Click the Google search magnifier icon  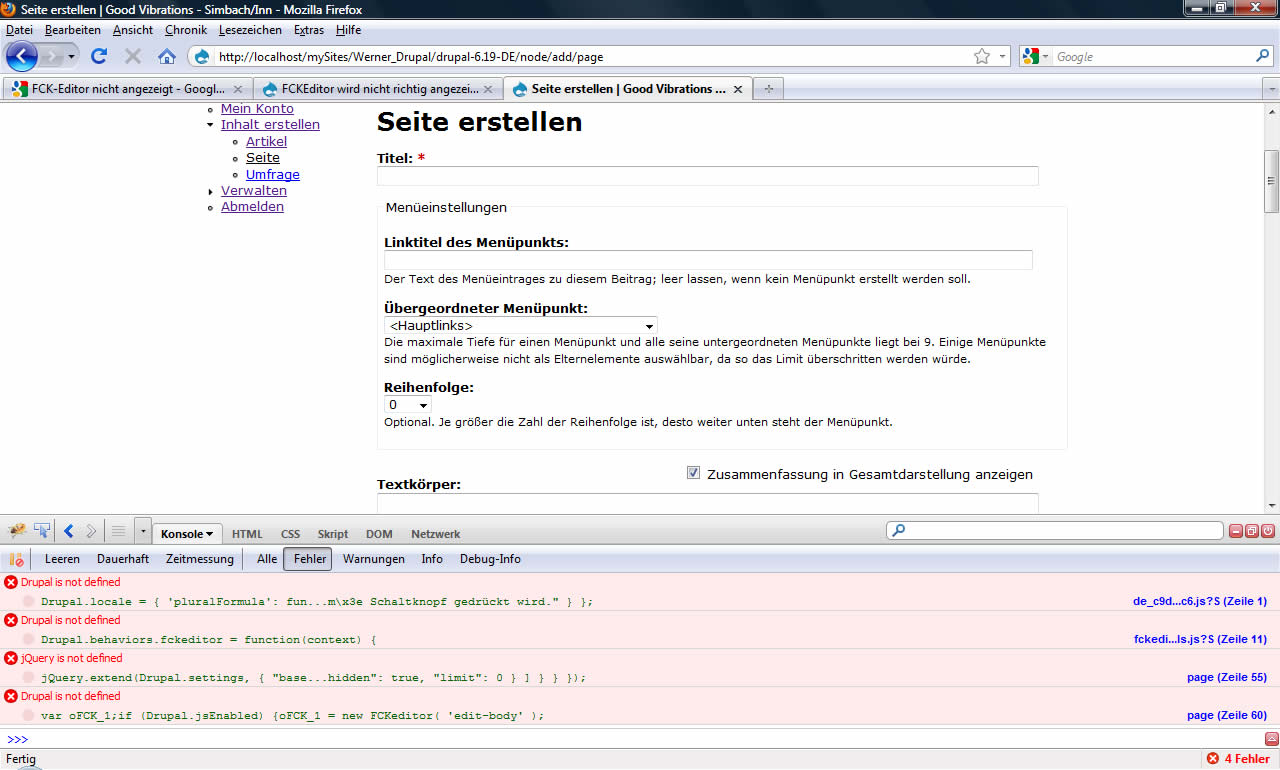click(1262, 57)
